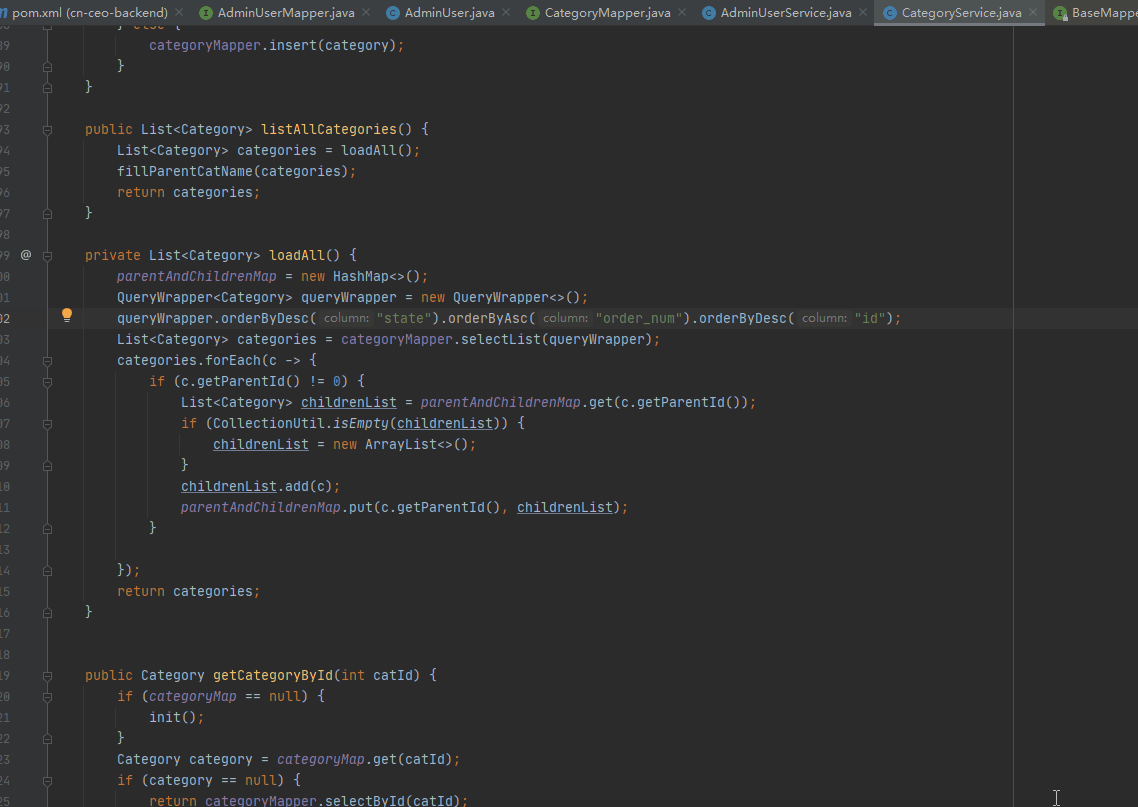This screenshot has height=807, width=1138.
Task: Switch to the pom.xml (cn-ceo-backend) tab
Action: tap(90, 12)
